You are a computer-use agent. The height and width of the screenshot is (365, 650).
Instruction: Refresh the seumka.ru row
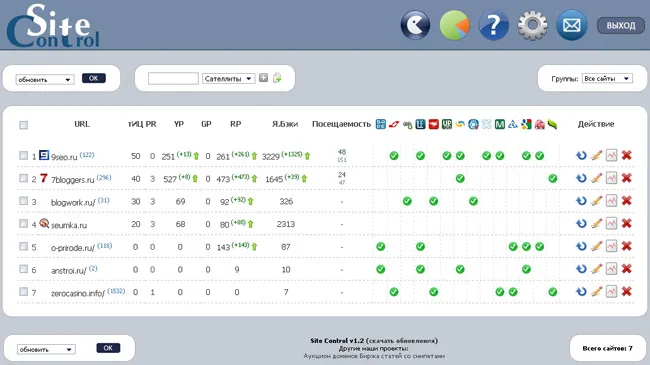coord(581,224)
